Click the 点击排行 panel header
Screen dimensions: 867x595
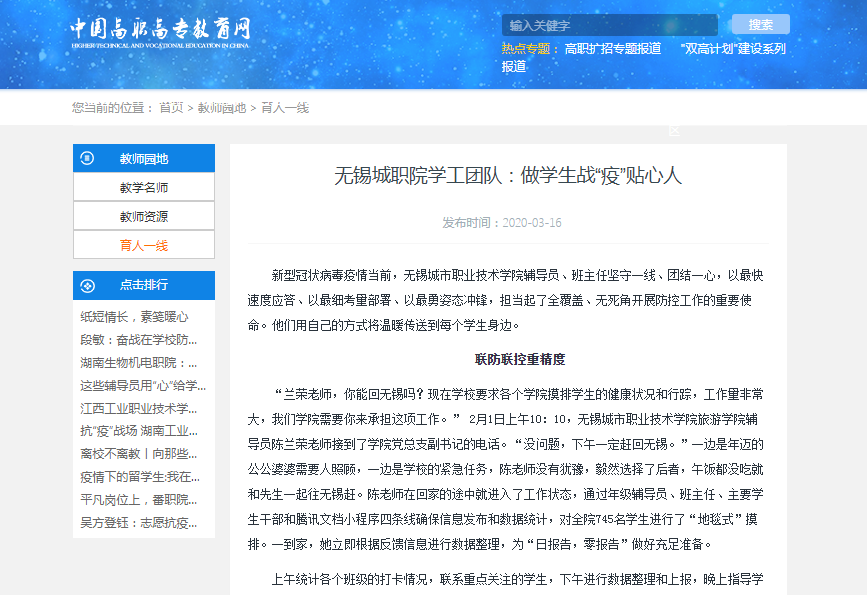coord(144,285)
